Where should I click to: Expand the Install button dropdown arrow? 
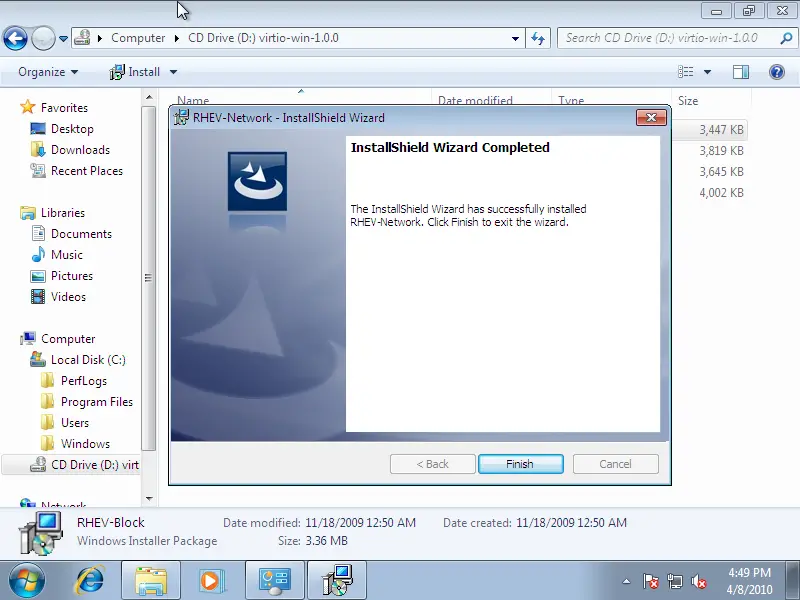[x=173, y=72]
